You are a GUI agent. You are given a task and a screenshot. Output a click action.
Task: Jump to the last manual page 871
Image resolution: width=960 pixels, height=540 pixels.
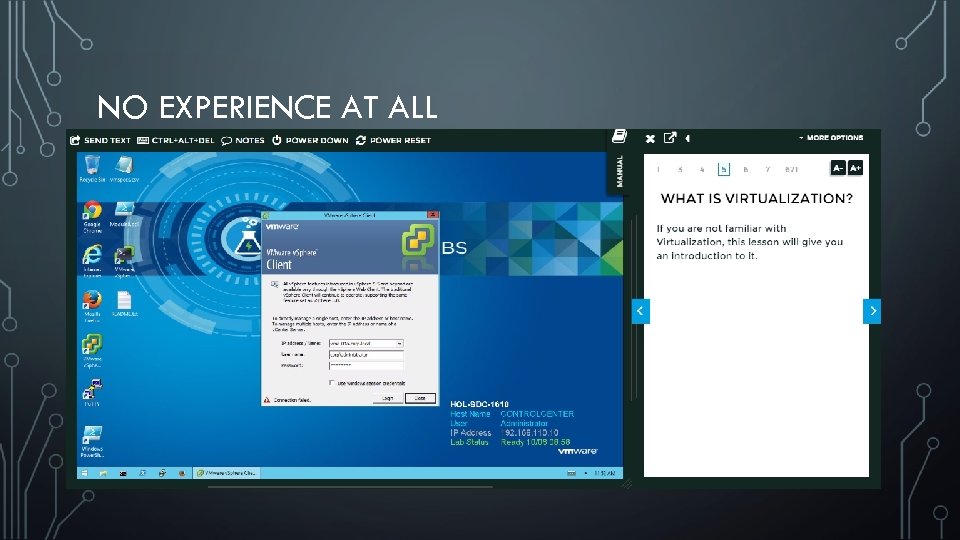coord(792,170)
